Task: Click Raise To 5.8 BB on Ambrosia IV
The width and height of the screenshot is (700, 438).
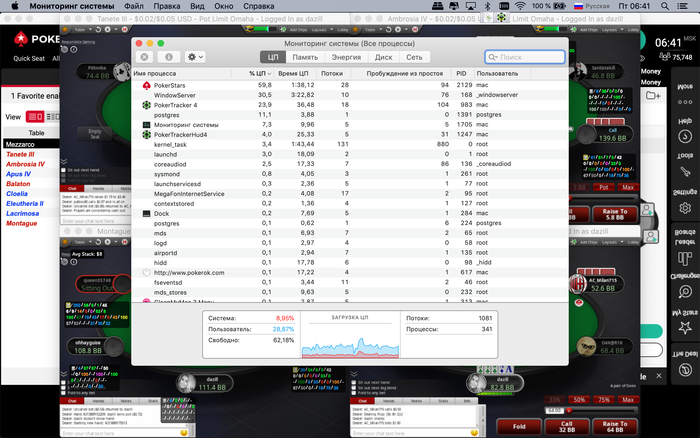Action: tap(615, 214)
